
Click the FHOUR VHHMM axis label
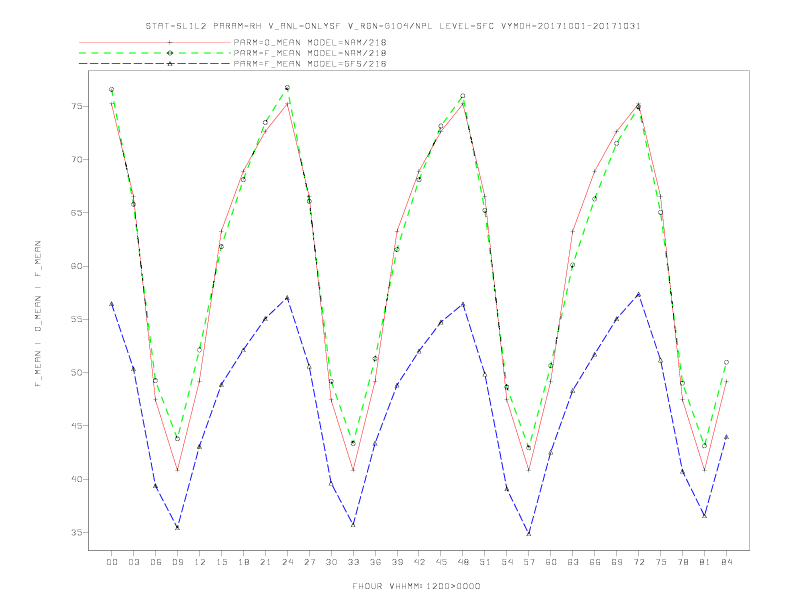(416, 586)
